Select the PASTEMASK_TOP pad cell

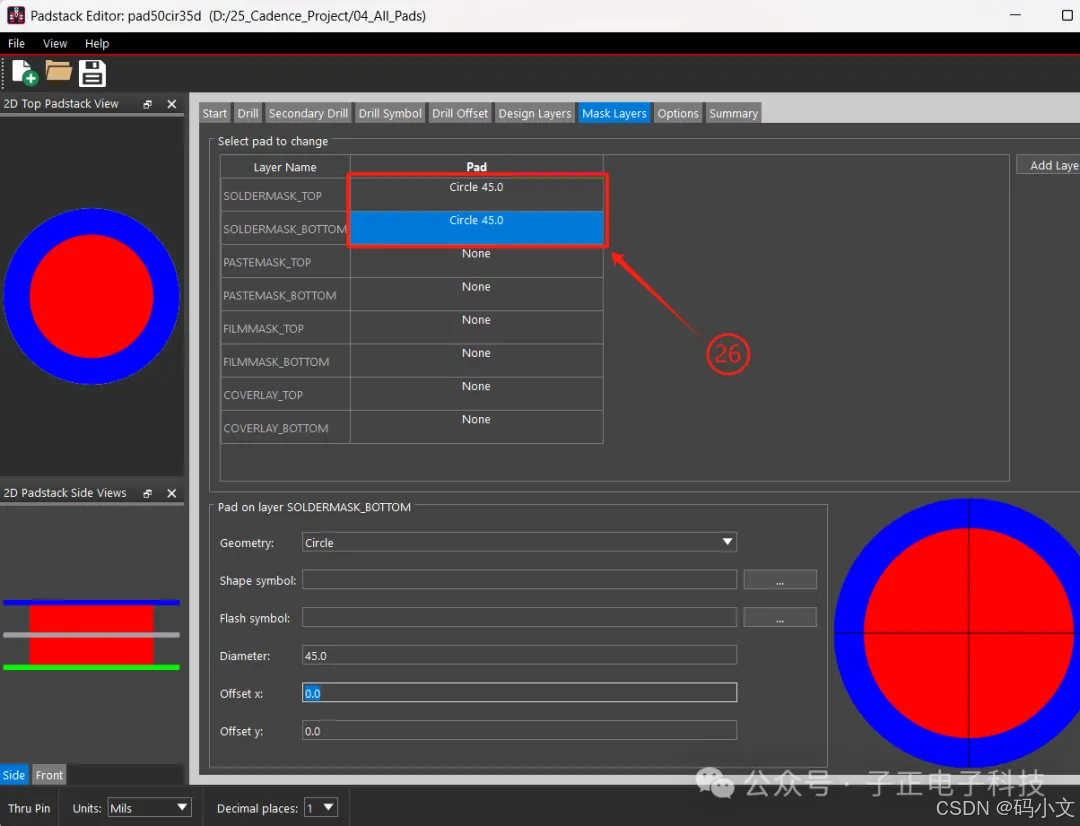477,260
